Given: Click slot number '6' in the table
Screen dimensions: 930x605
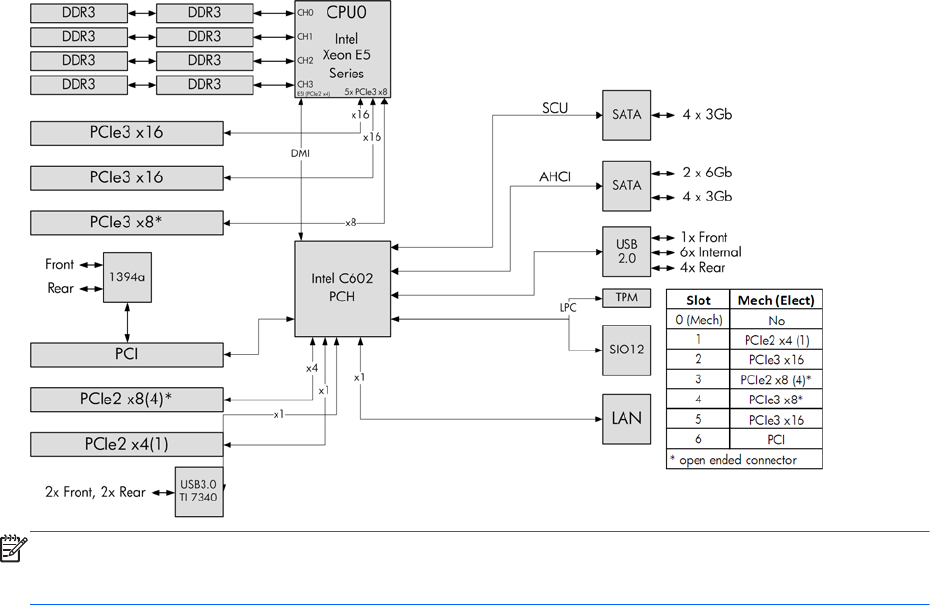Looking at the screenshot, I should pyautogui.click(x=698, y=440).
